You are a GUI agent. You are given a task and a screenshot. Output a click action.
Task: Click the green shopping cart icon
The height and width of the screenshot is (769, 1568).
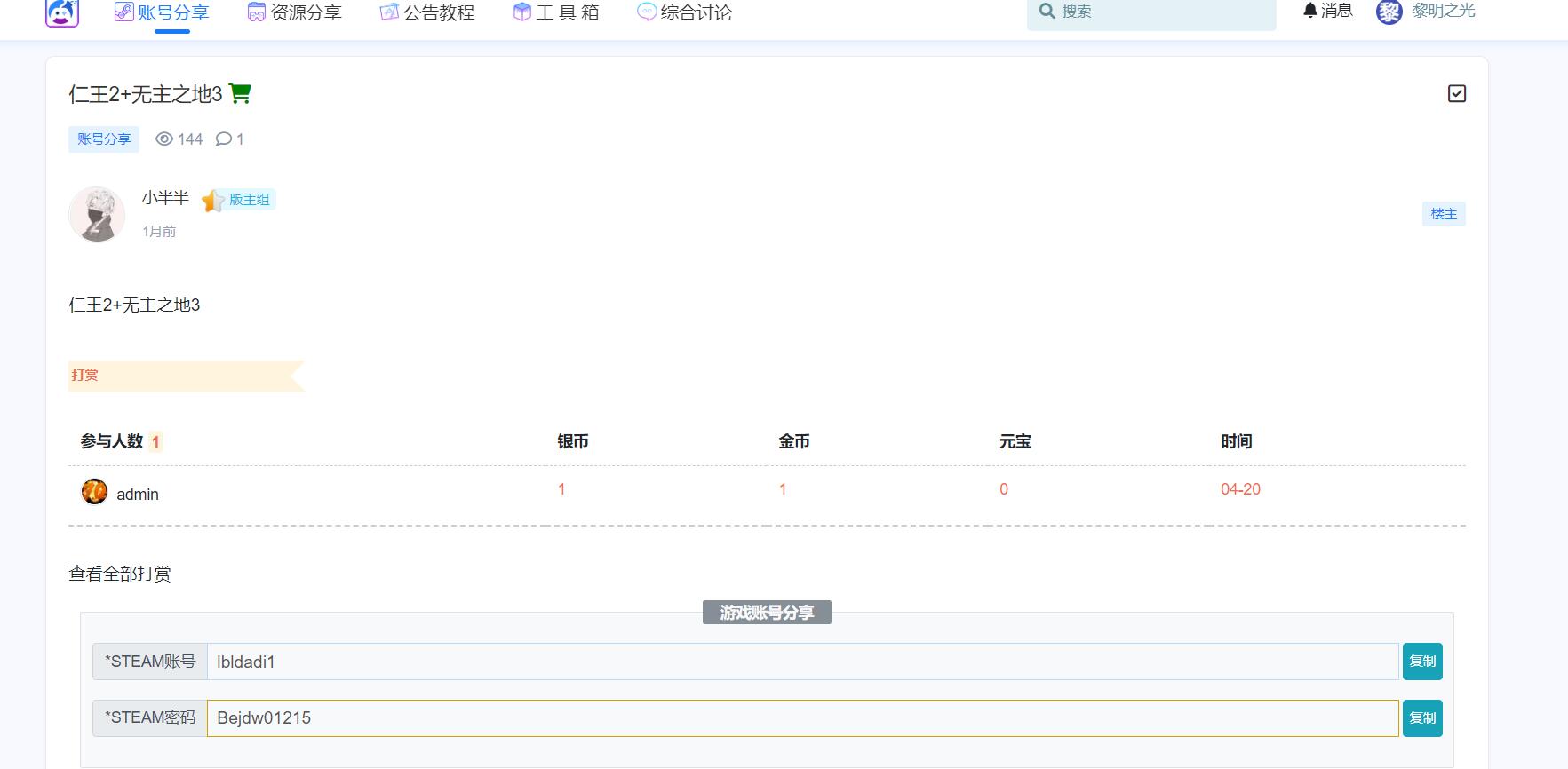click(240, 93)
